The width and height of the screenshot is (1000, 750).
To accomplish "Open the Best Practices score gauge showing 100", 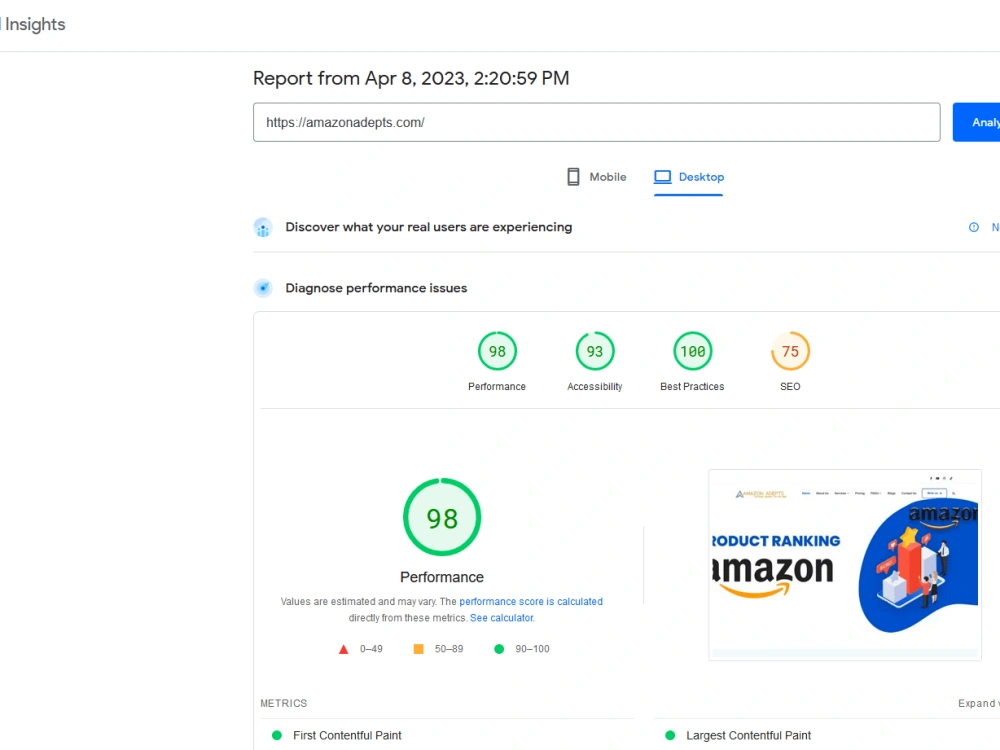I will coord(693,351).
